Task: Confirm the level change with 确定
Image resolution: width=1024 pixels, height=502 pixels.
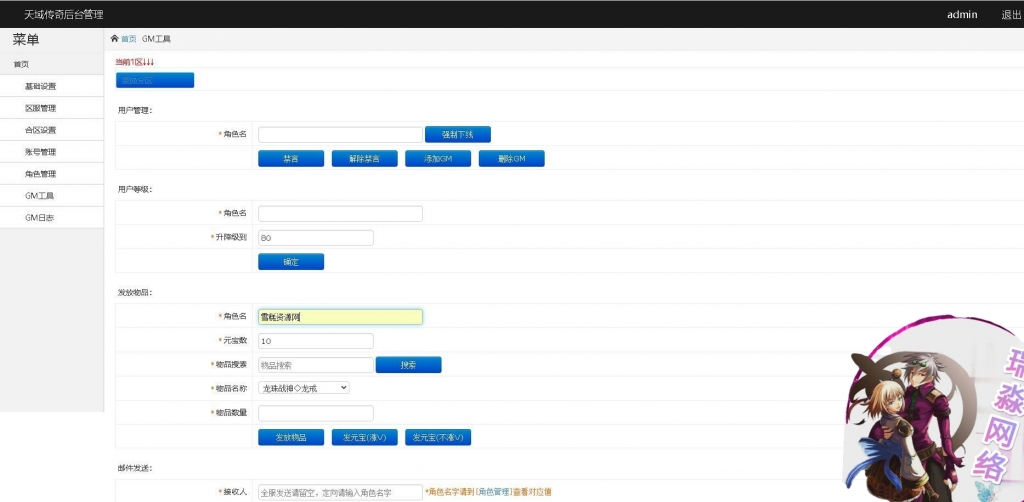Action: pos(291,262)
